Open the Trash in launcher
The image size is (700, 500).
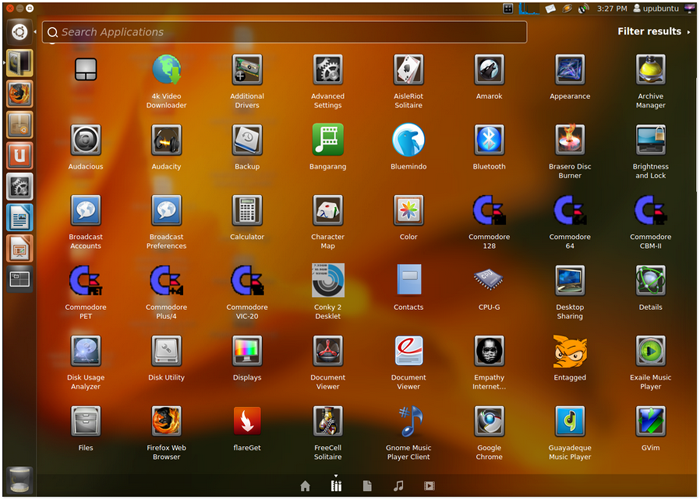click(20, 480)
